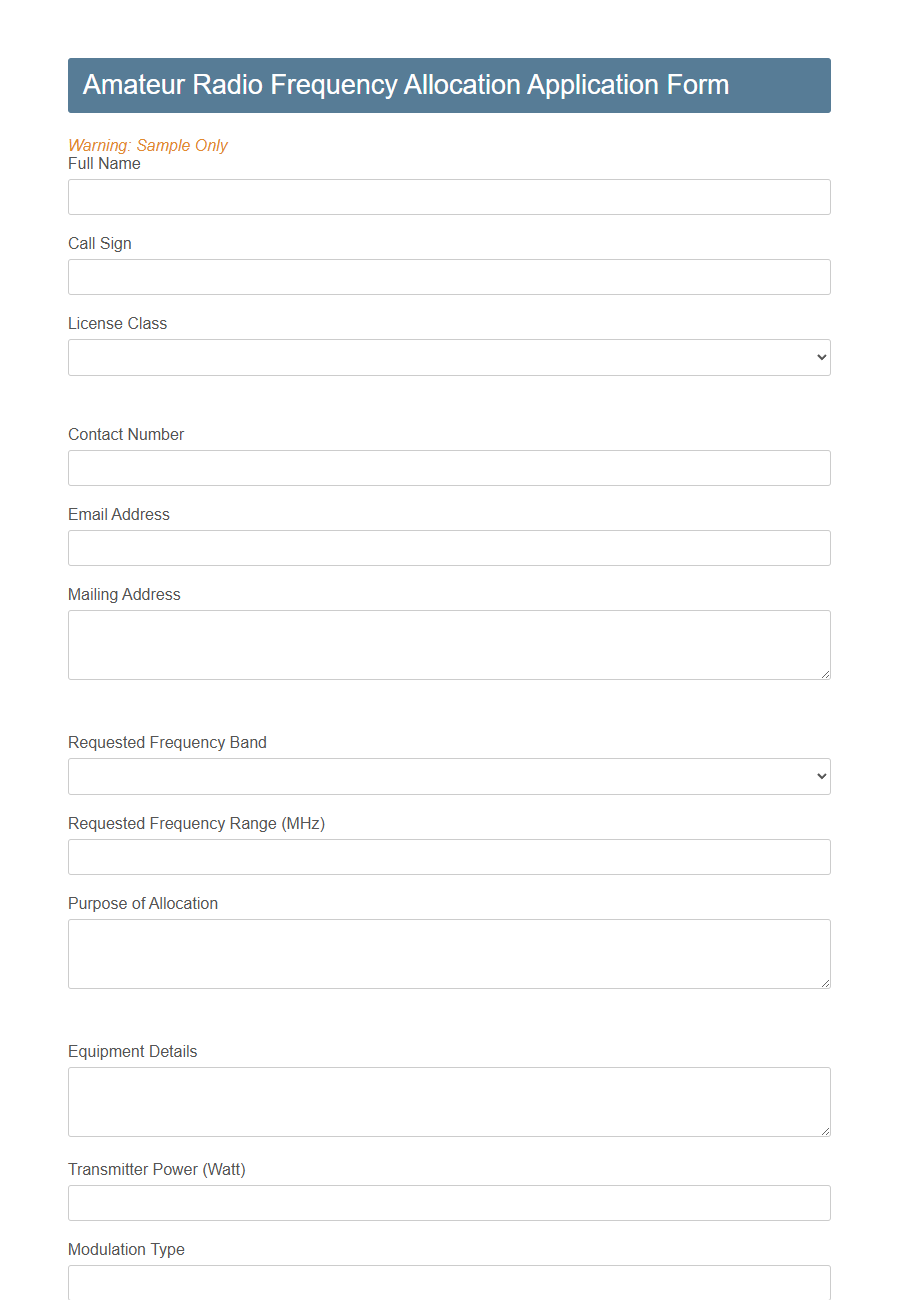Click inside the Mailing Address textarea
This screenshot has height=1300, width=900.
click(448, 644)
